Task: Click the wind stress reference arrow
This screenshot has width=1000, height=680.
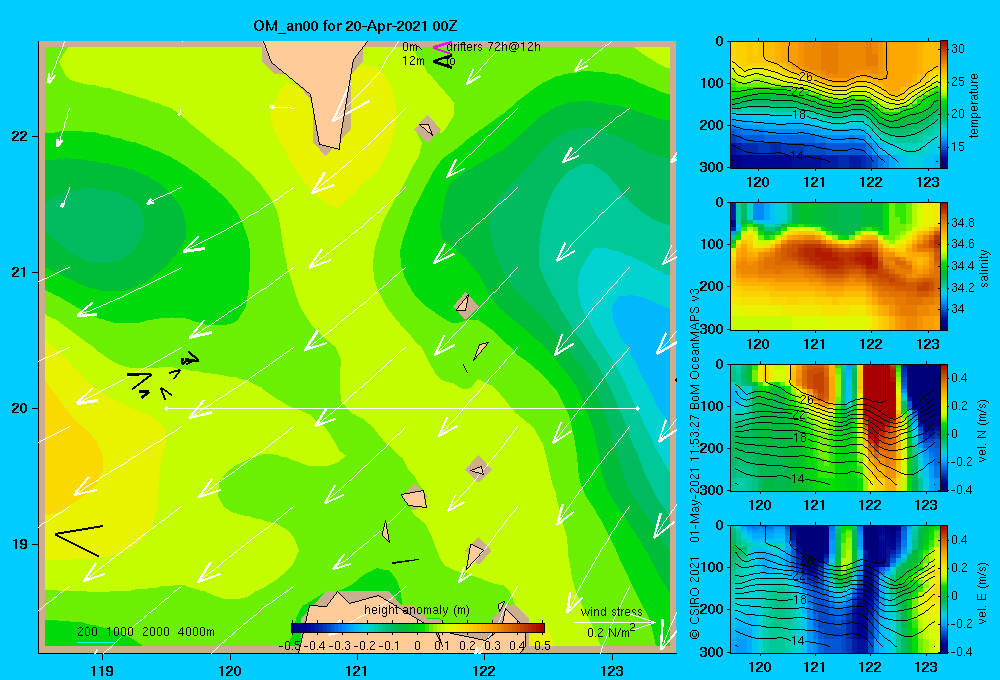Action: pyautogui.click(x=615, y=622)
